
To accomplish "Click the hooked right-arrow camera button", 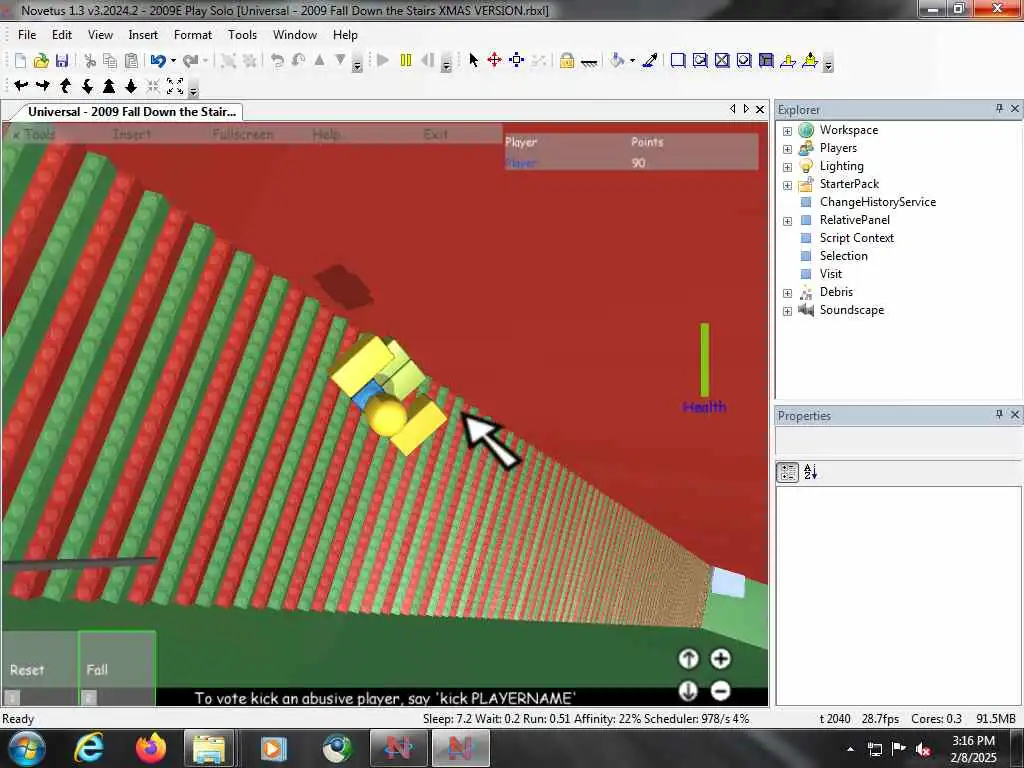I will [x=43, y=86].
